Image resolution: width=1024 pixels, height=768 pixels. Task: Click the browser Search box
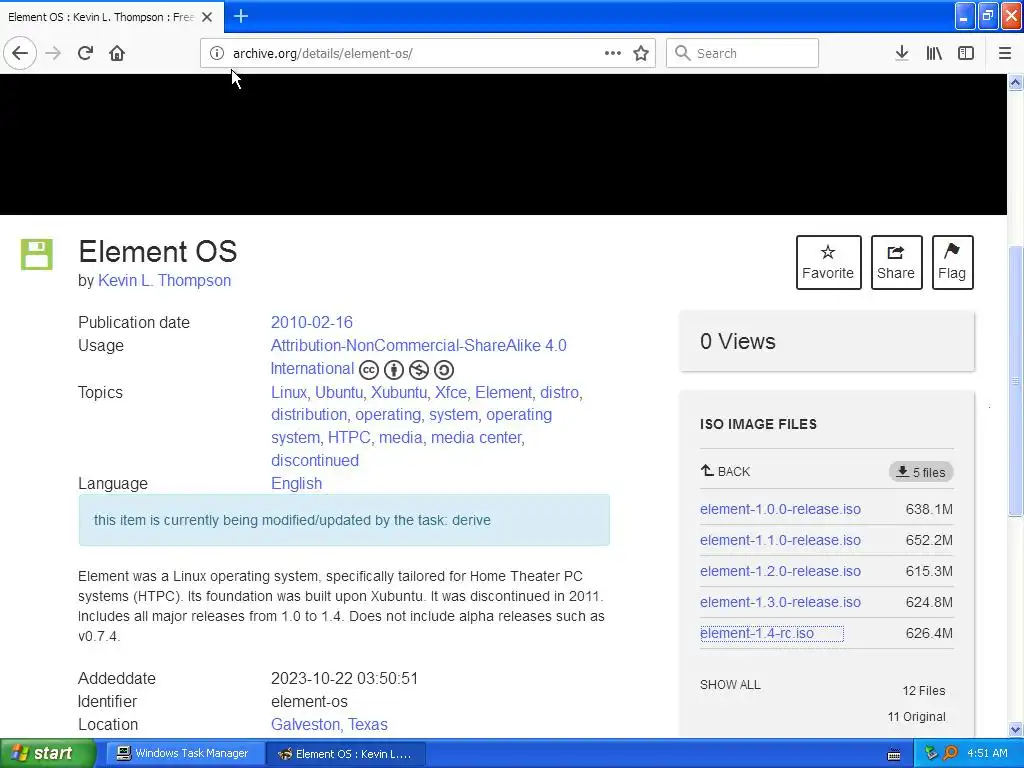point(742,53)
